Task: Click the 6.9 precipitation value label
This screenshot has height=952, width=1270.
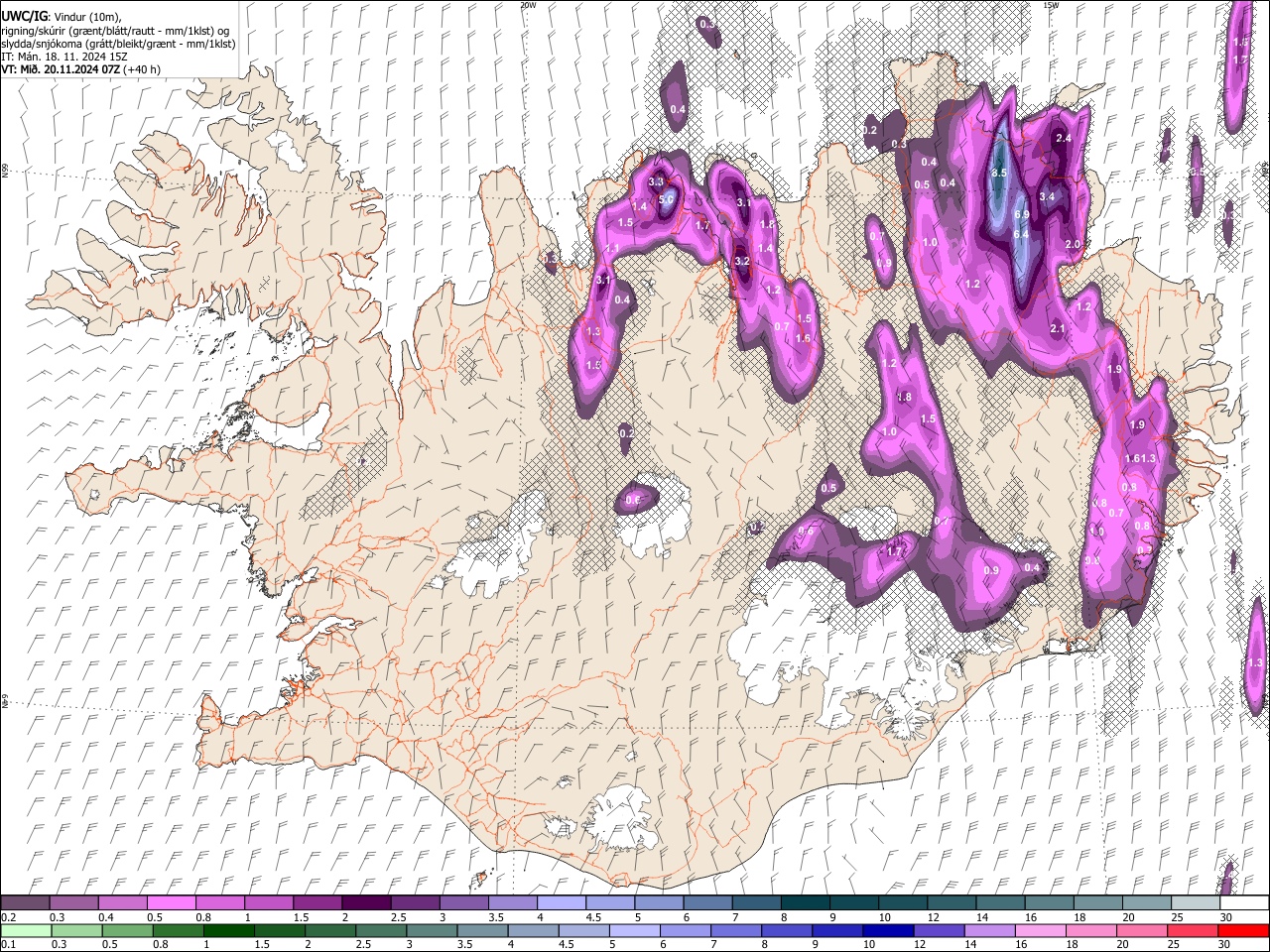Action: pos(1021,214)
